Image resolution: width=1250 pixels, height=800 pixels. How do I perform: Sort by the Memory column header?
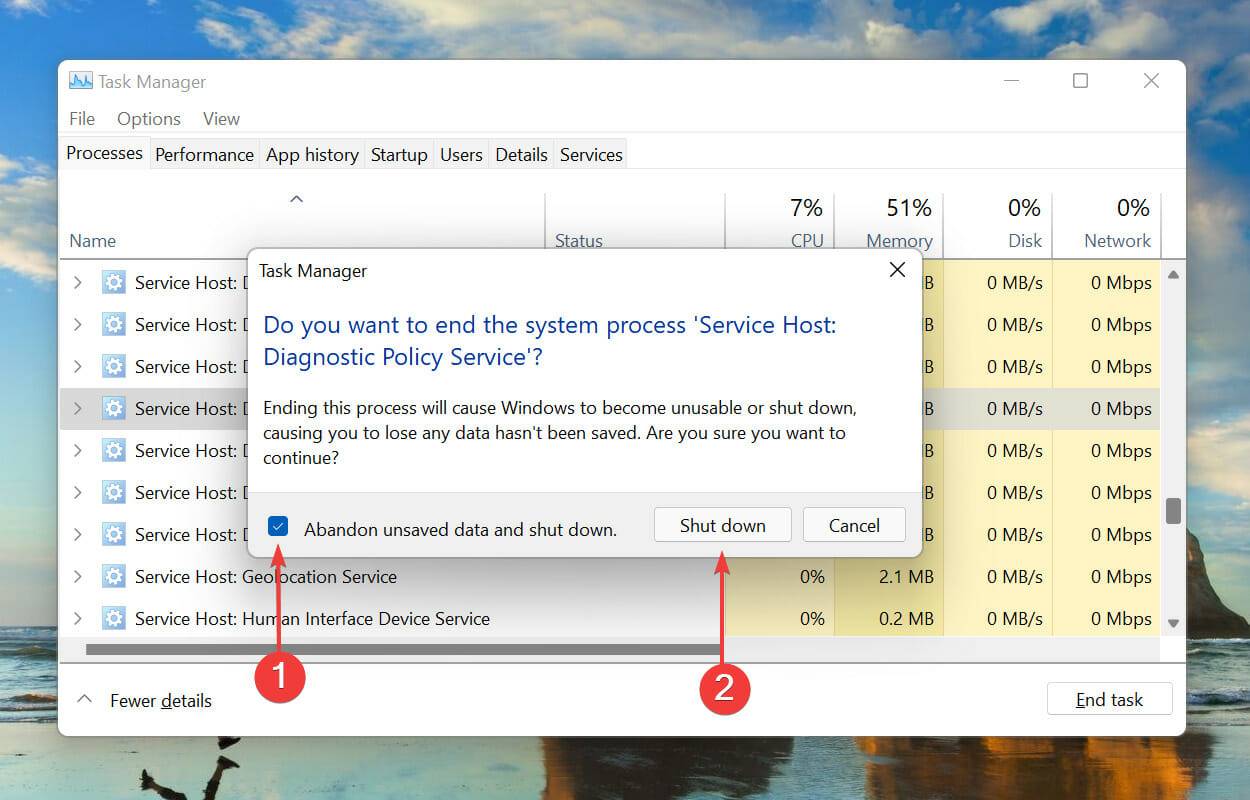coord(899,241)
